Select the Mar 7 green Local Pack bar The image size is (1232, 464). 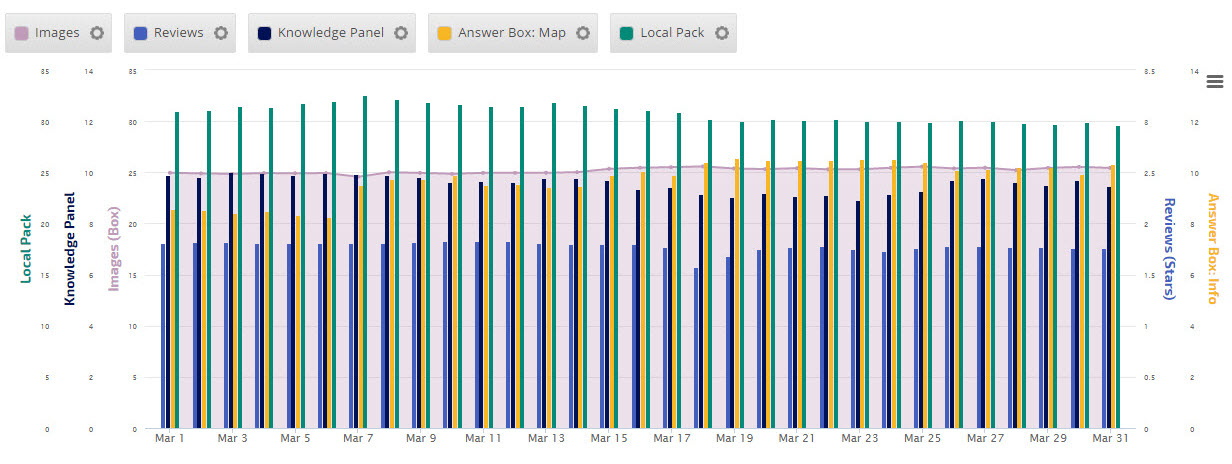pos(365,262)
